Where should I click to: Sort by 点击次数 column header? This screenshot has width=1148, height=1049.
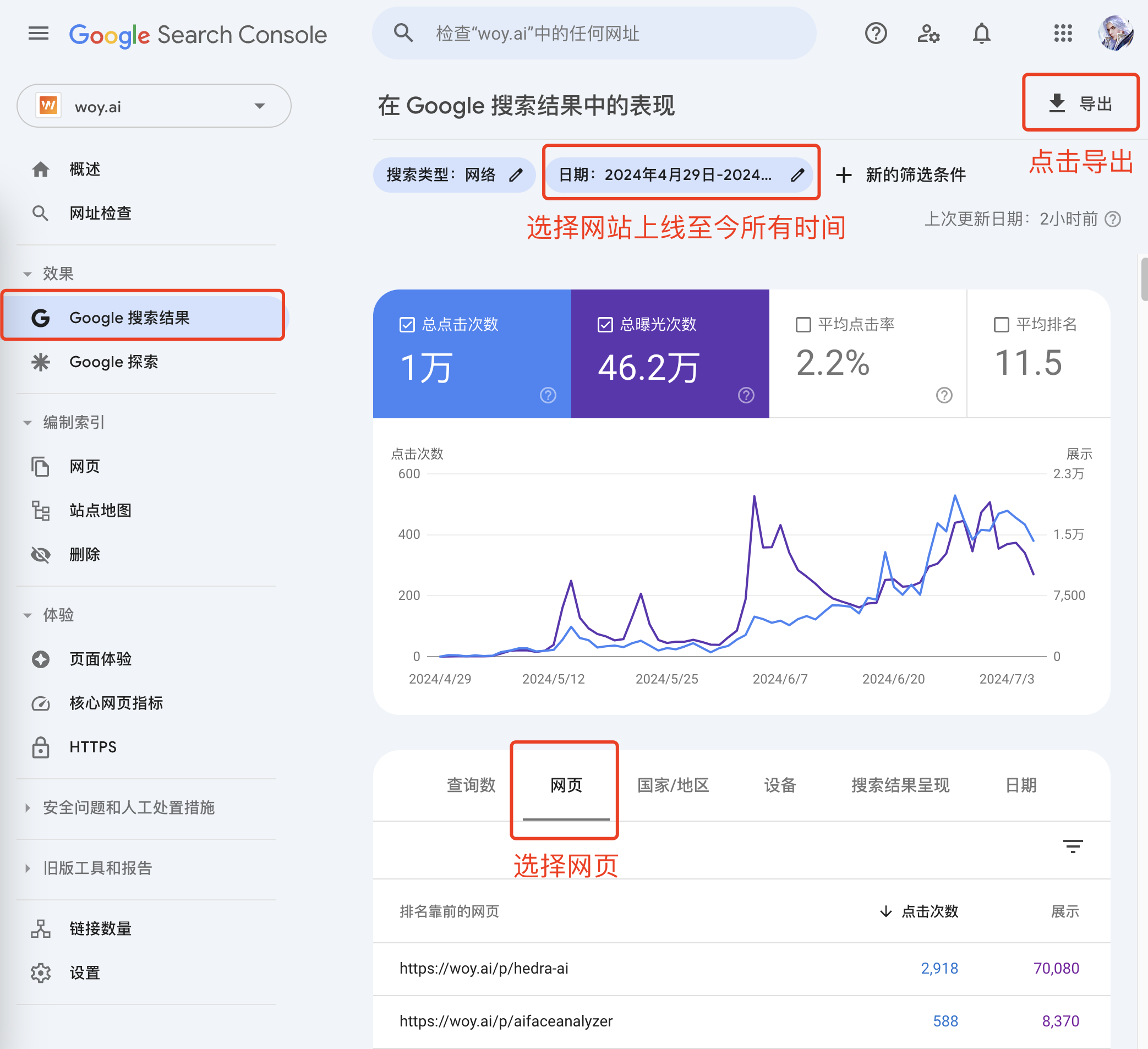point(919,912)
